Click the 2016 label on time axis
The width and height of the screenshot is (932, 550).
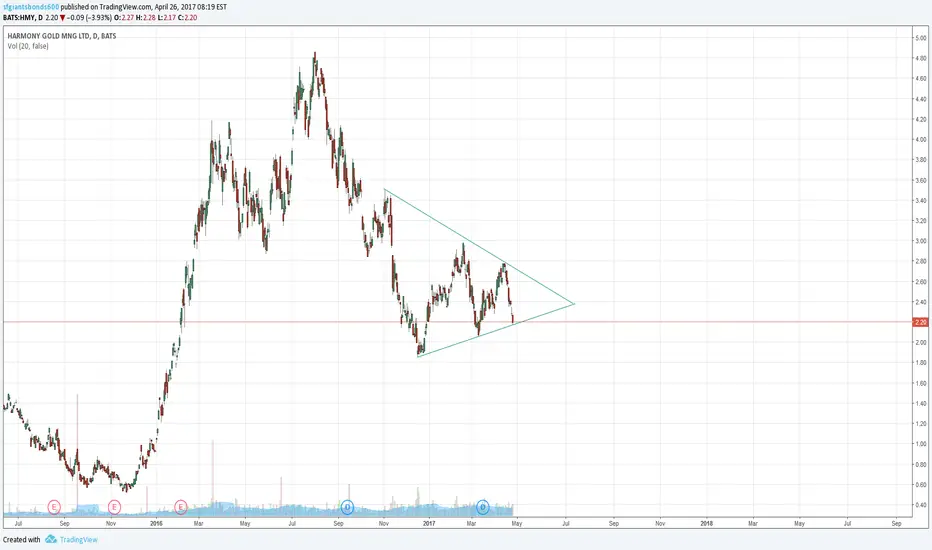pos(156,524)
